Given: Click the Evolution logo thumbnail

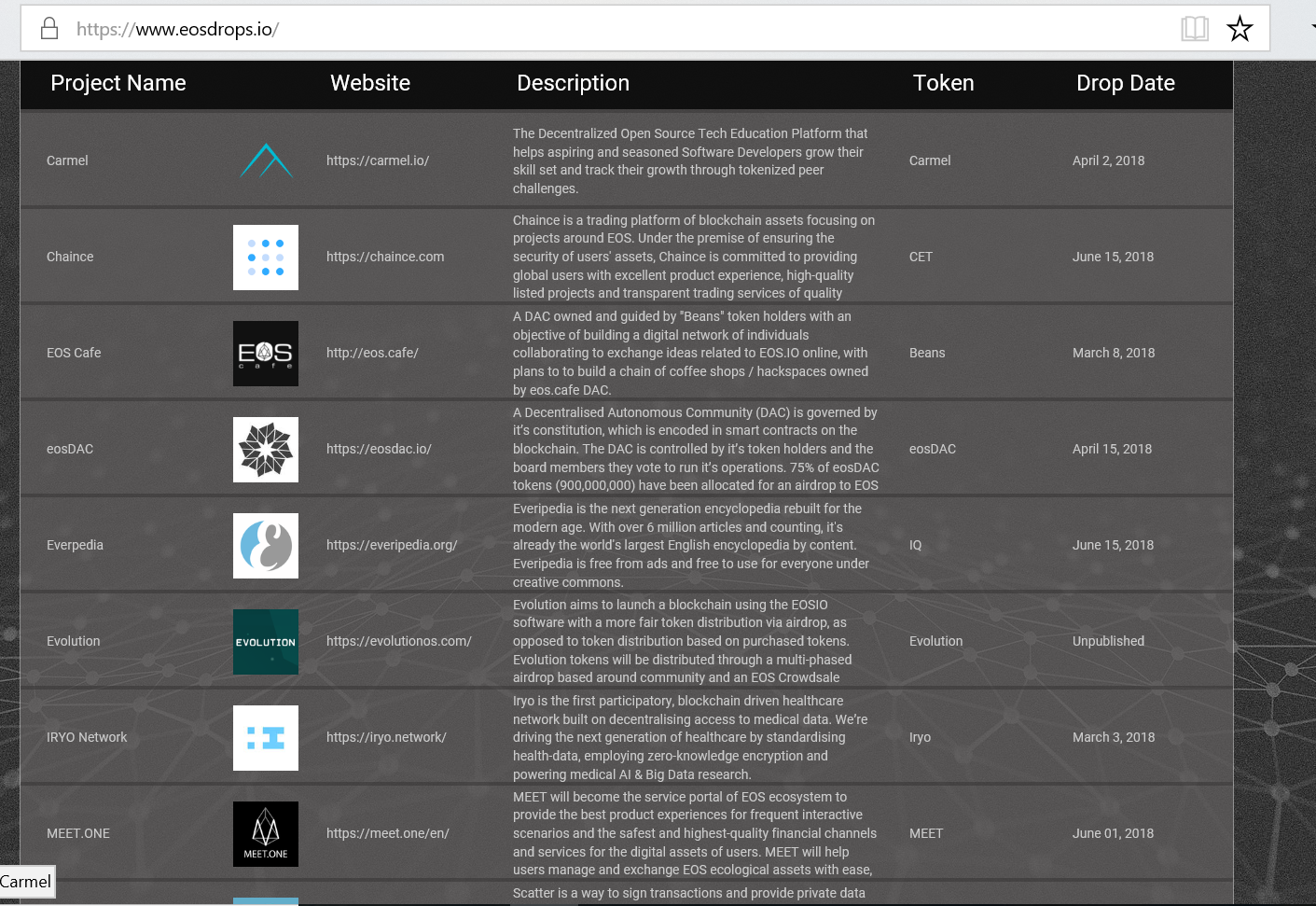Looking at the screenshot, I should tap(266, 642).
